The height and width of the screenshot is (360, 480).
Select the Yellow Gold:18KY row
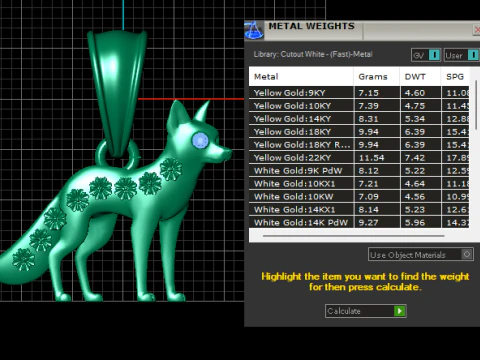(359, 132)
